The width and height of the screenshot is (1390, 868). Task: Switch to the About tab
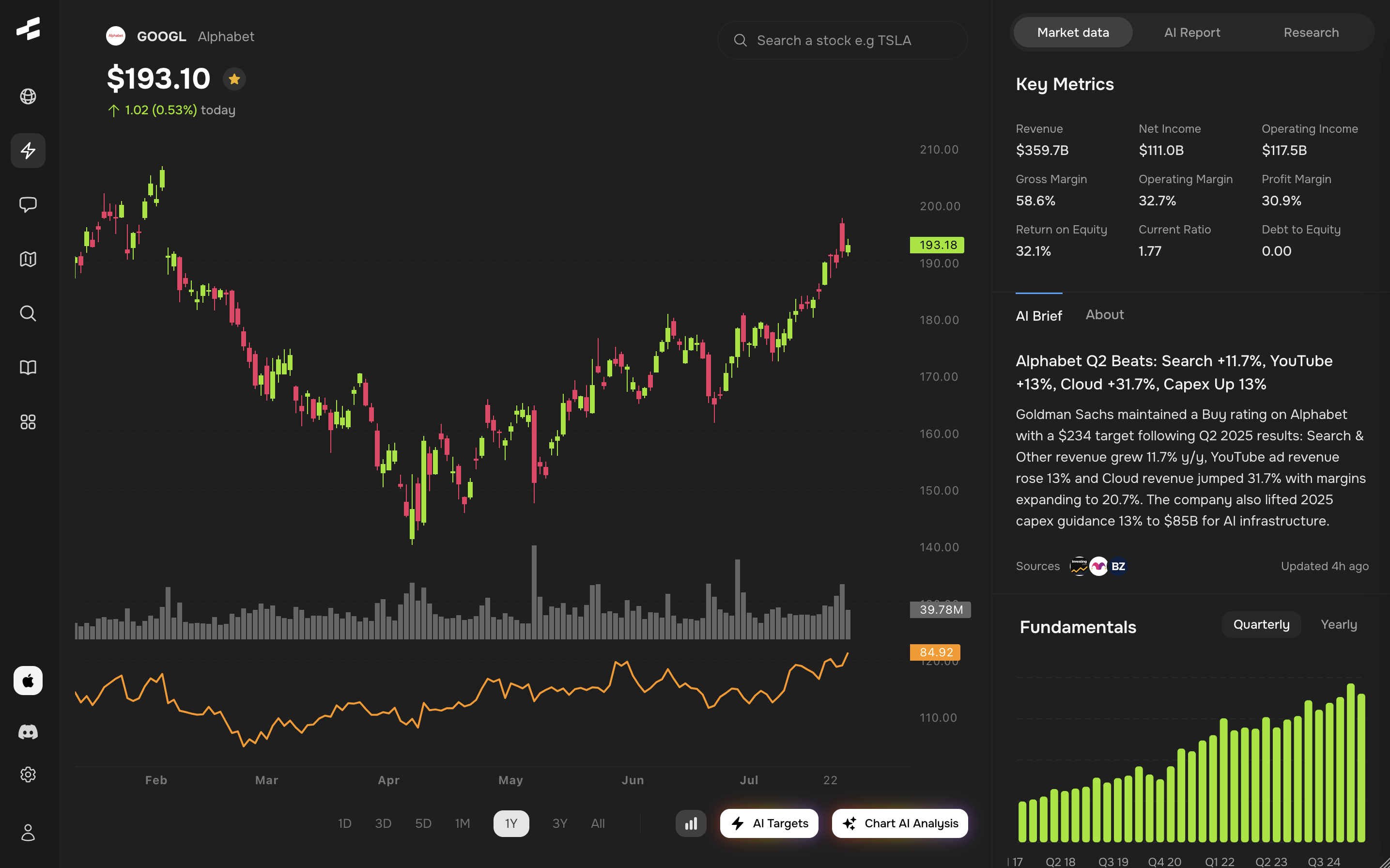tap(1104, 314)
